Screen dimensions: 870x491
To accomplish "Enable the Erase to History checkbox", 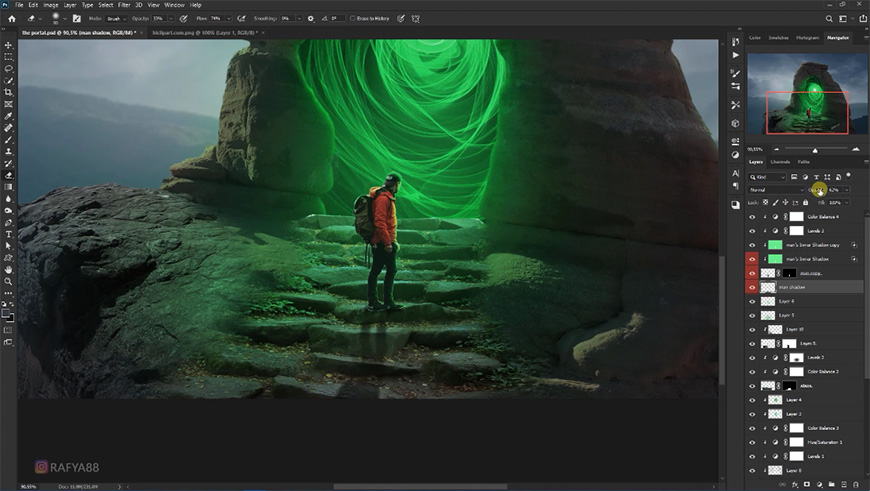I will click(x=352, y=18).
